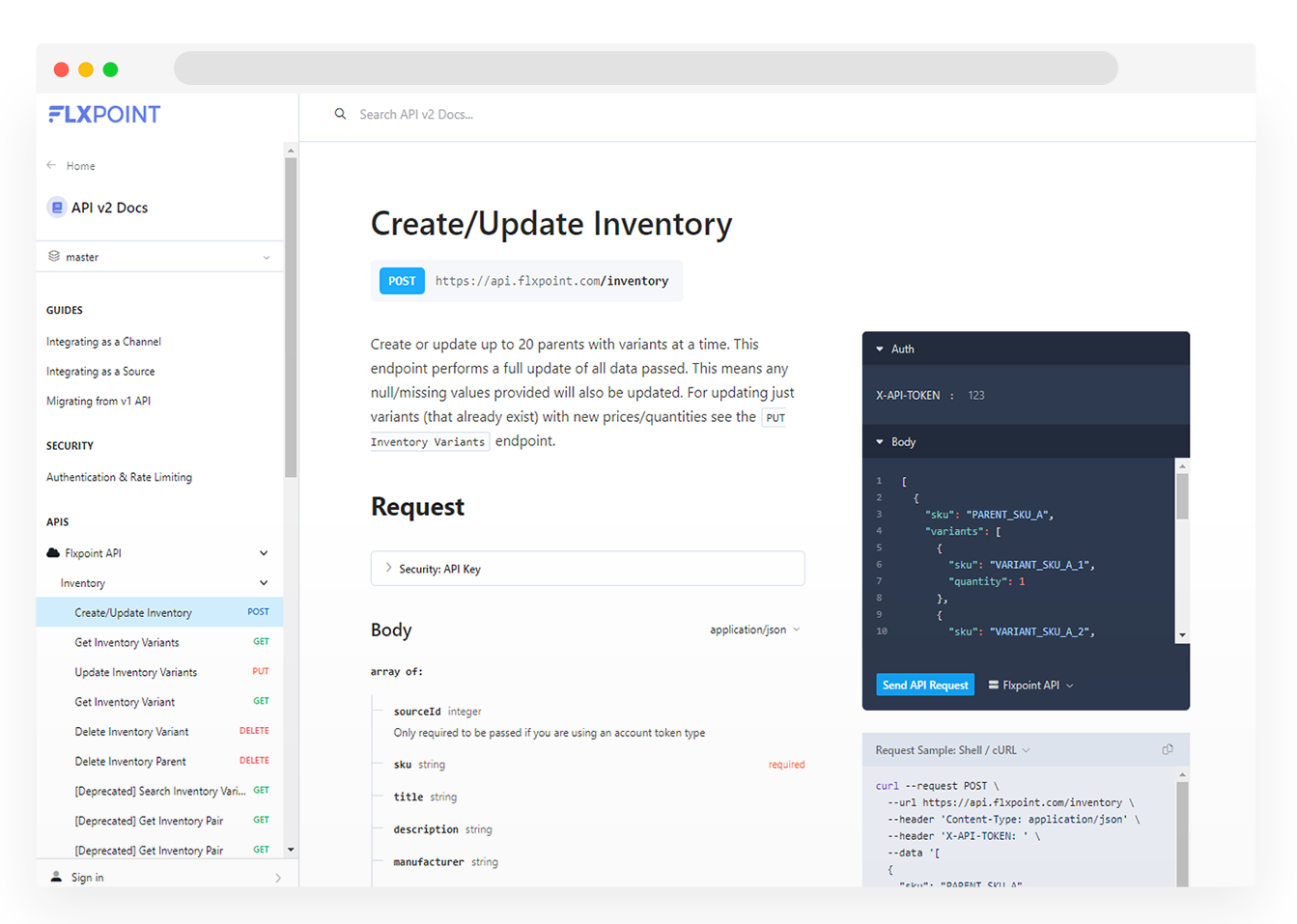1297x924 pixels.
Task: Expand Security: API Key section
Action: point(587,569)
